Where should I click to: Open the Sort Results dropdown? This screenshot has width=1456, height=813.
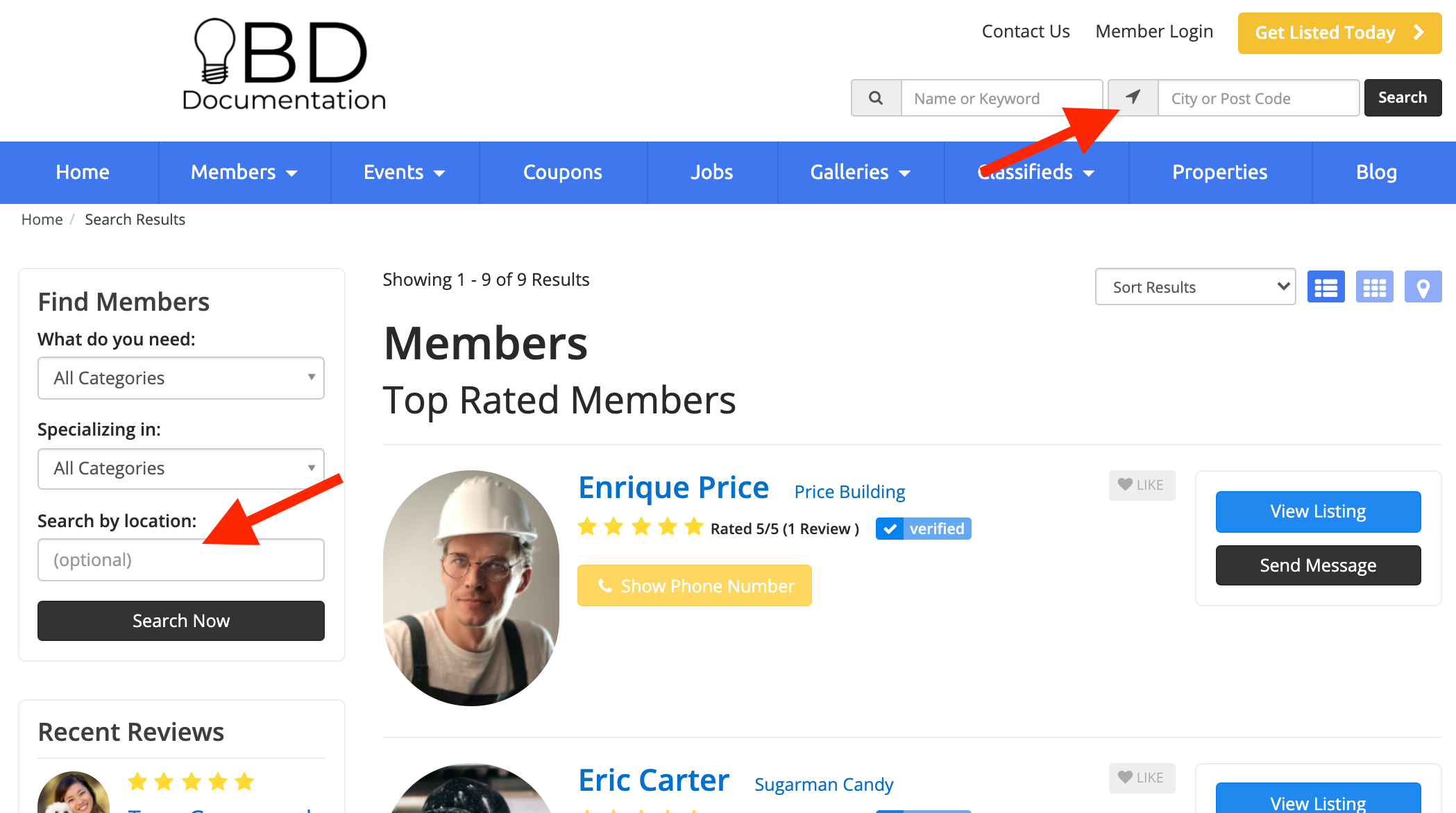[1195, 287]
